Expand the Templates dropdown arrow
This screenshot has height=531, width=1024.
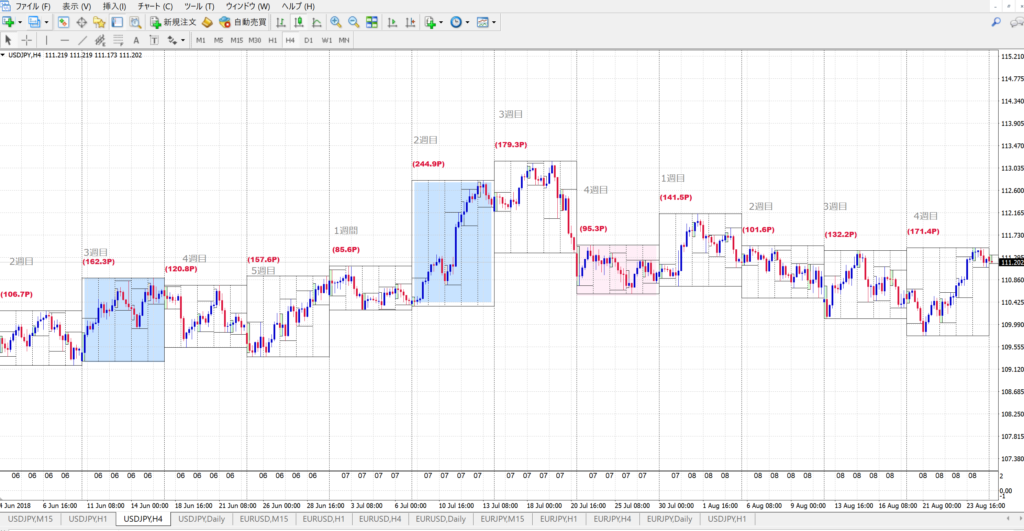coord(494,22)
